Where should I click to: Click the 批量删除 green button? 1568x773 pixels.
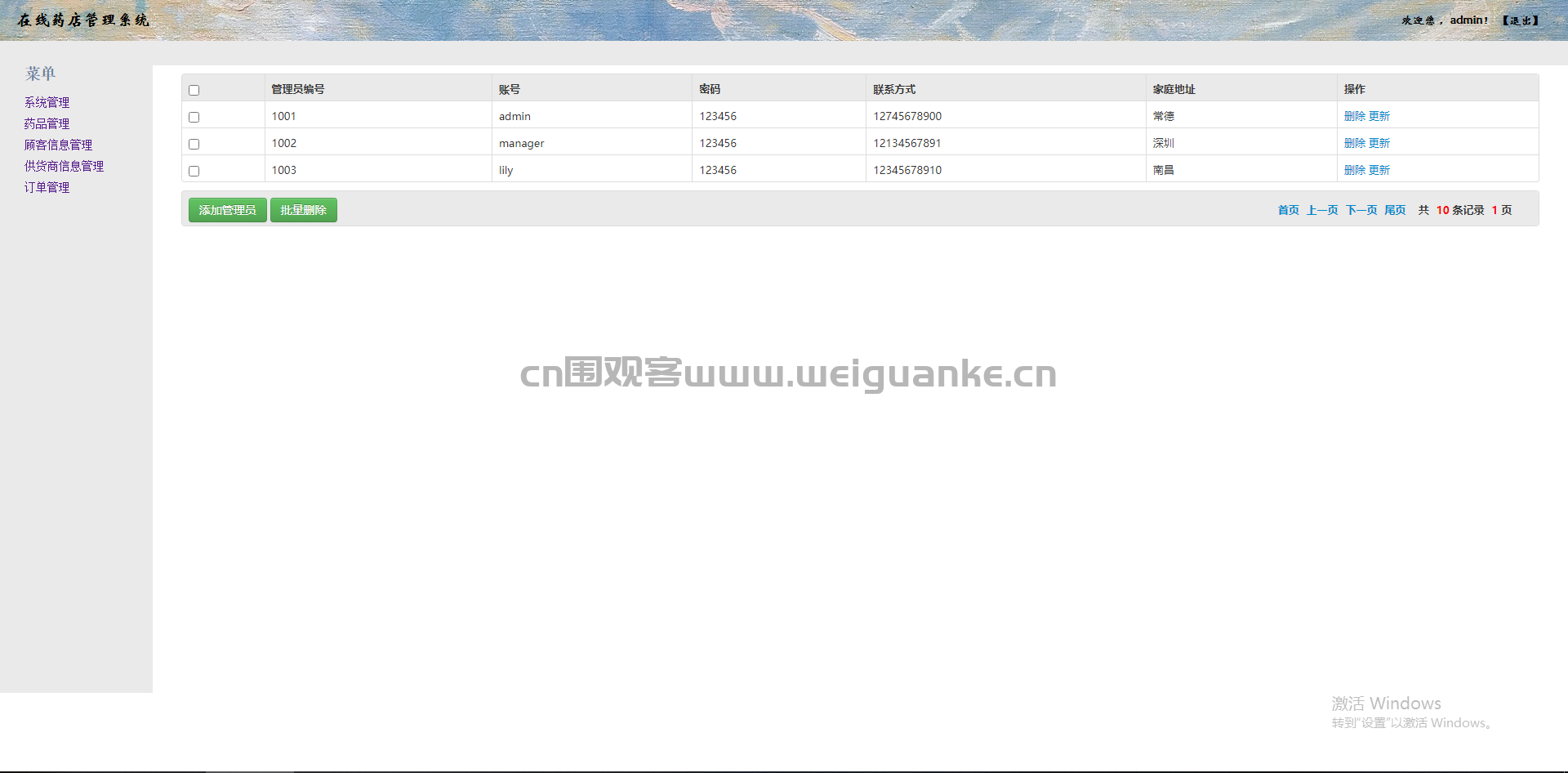(x=303, y=210)
